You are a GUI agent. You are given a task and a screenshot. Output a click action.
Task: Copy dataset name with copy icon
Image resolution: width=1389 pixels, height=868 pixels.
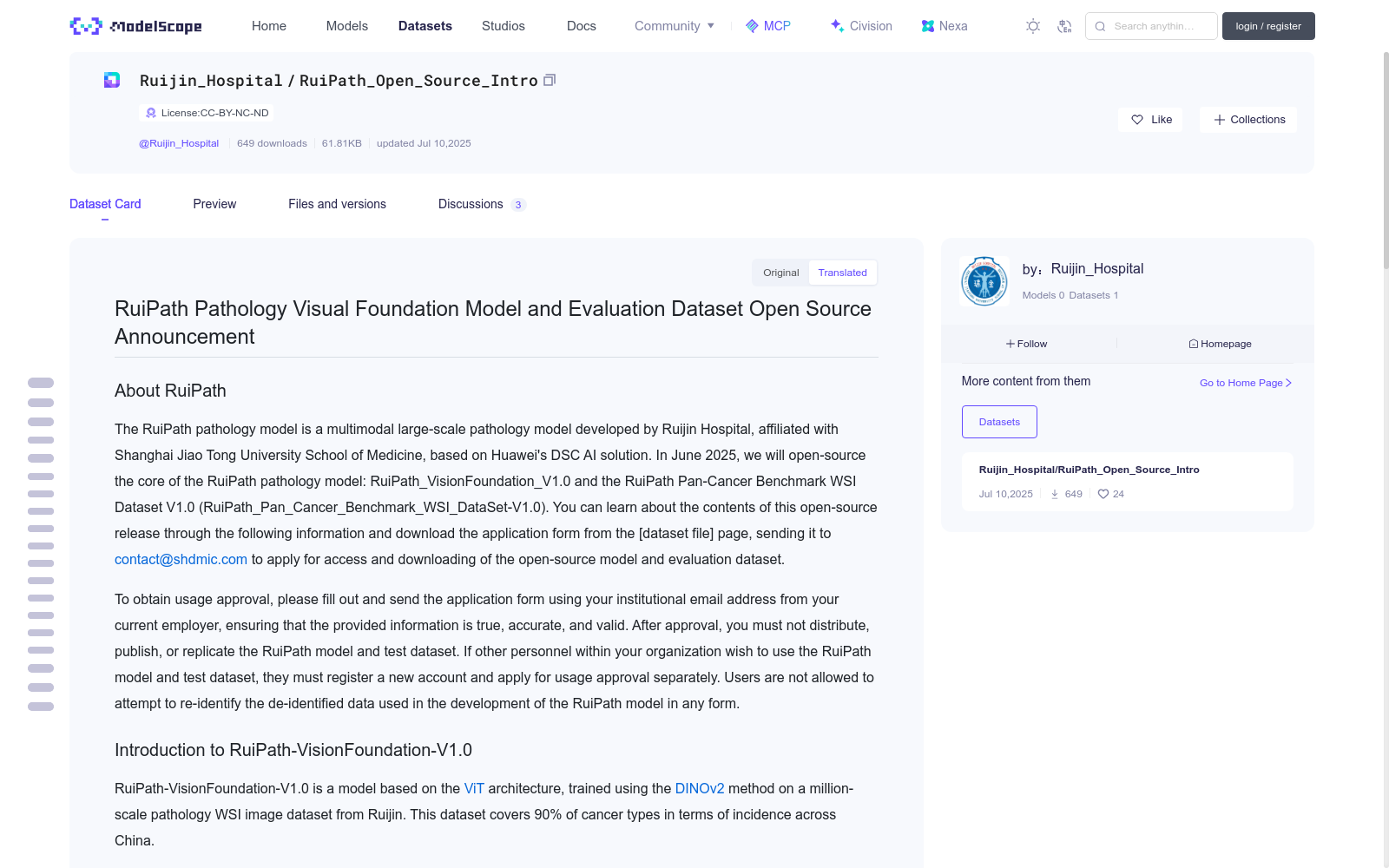click(x=550, y=80)
